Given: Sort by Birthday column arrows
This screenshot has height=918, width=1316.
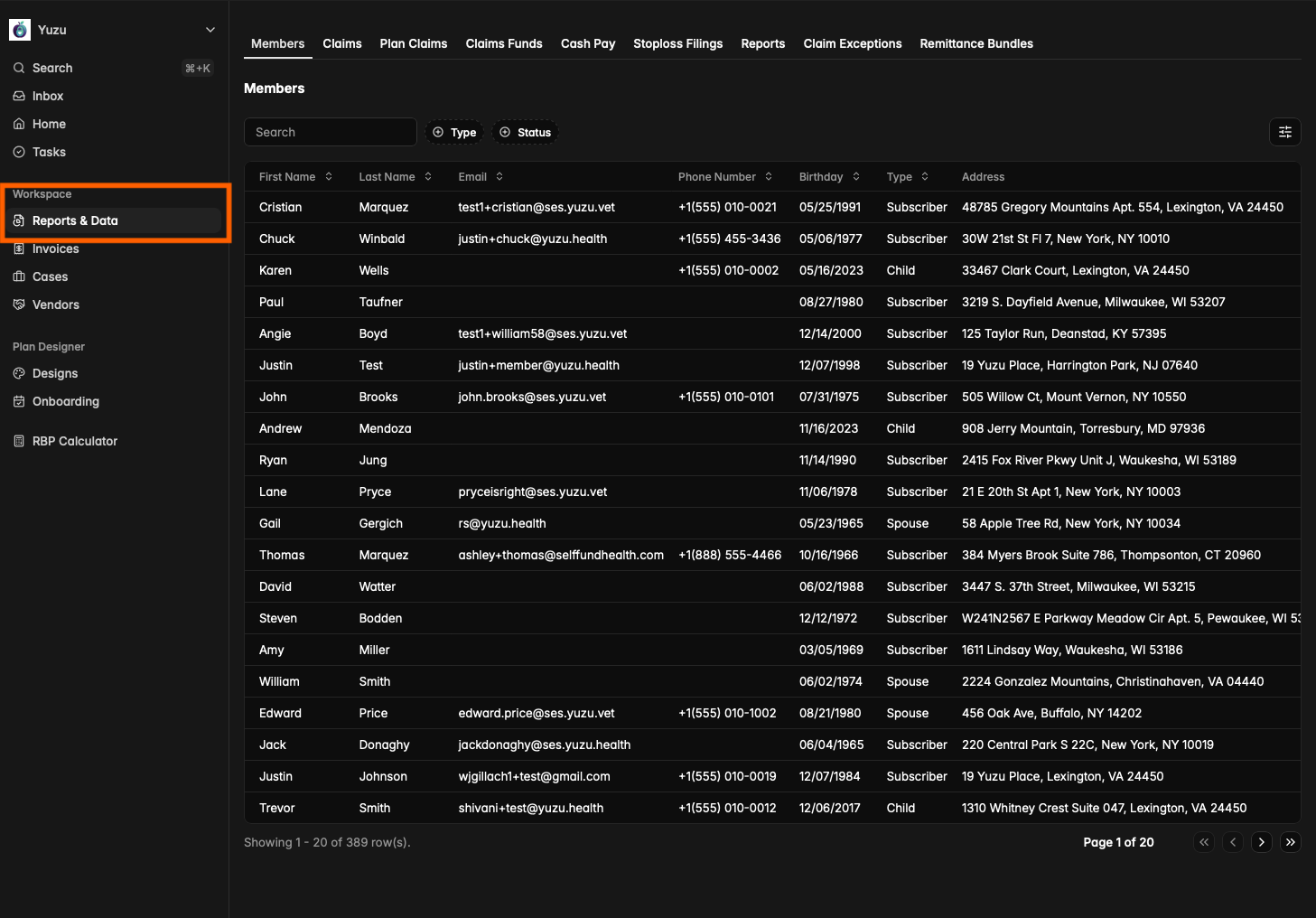Looking at the screenshot, I should (856, 176).
